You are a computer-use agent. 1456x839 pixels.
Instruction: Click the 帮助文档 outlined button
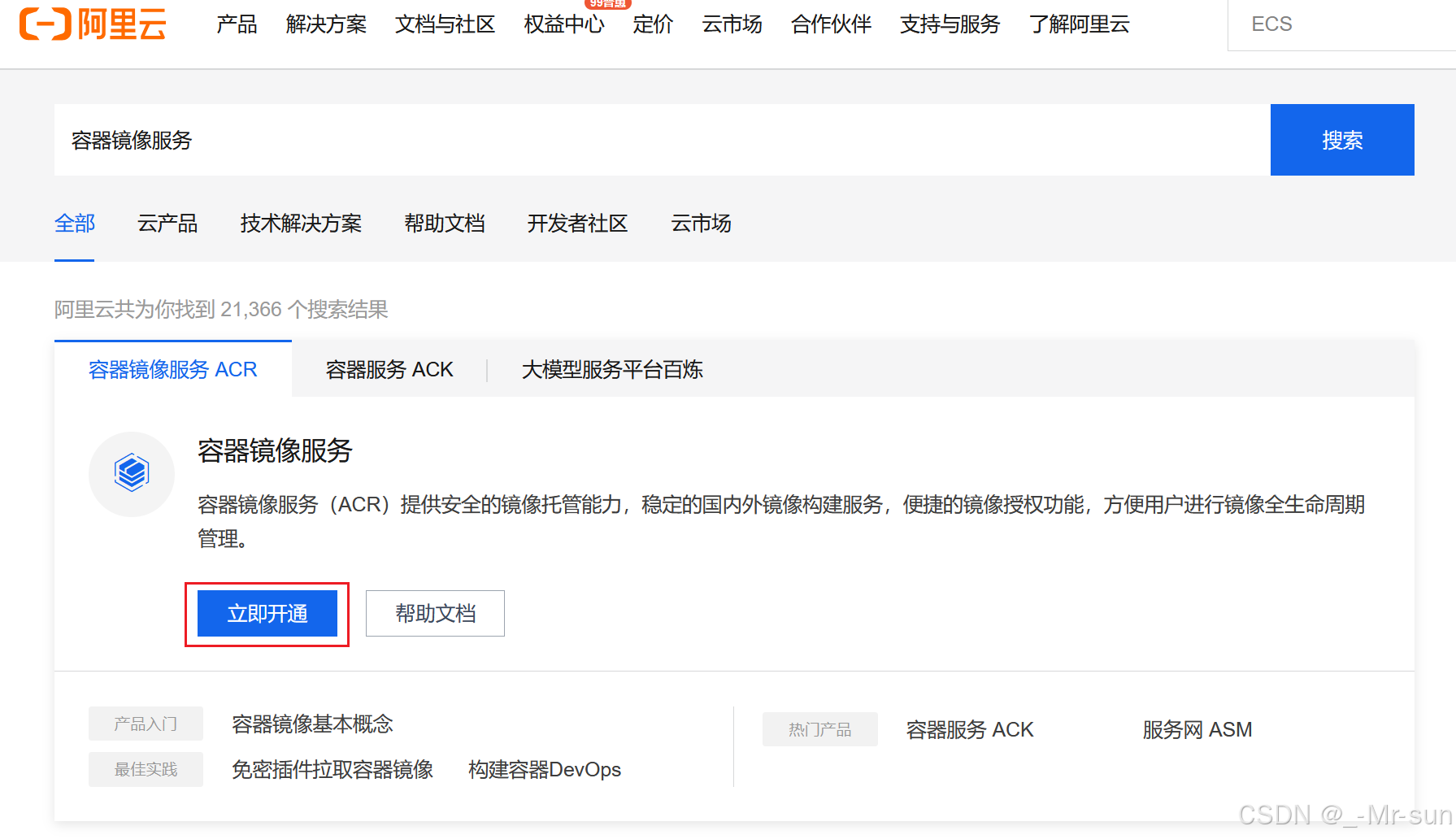435,614
